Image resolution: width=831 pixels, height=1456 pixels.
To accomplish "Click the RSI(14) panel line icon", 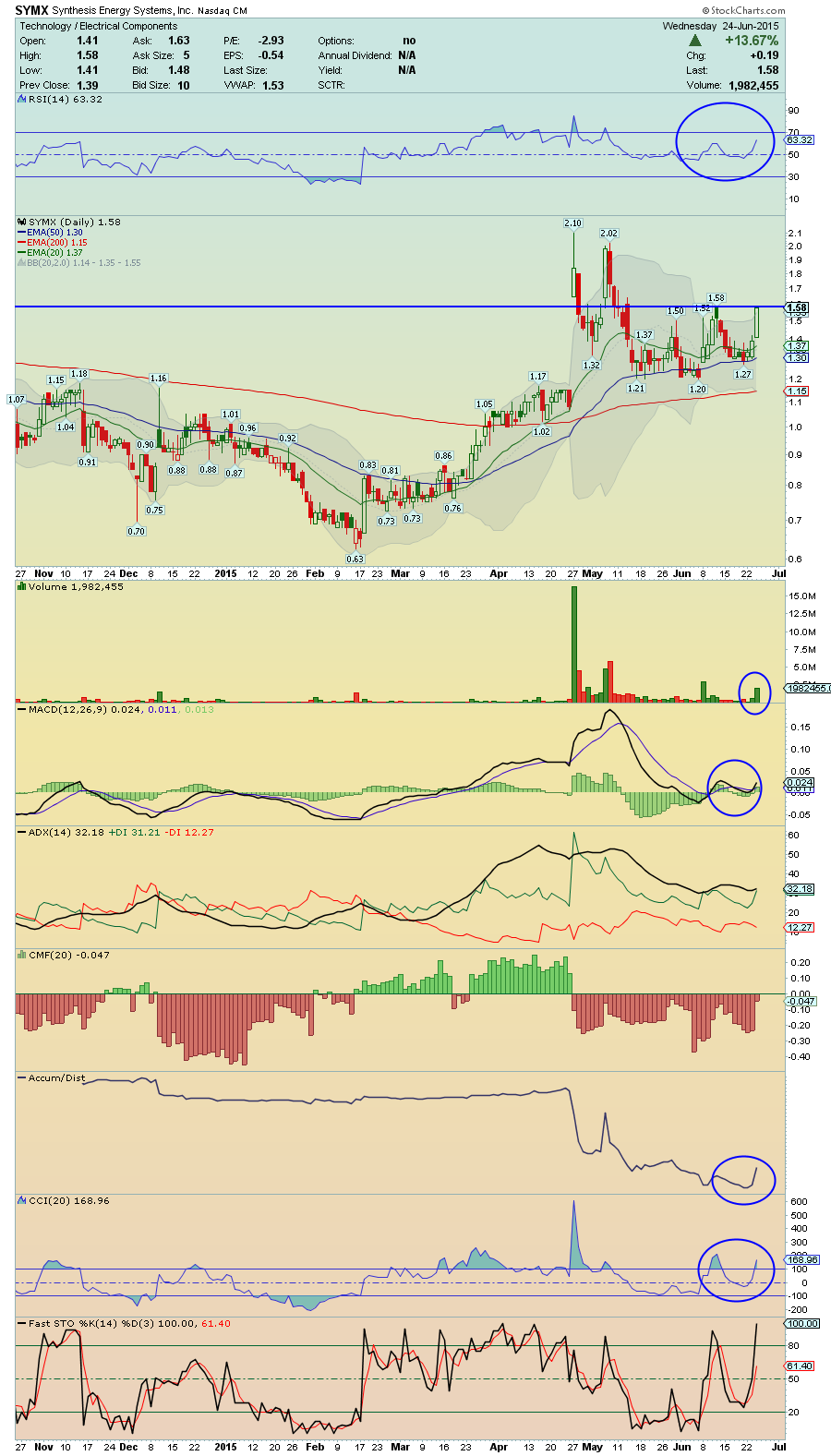I will pyautogui.click(x=22, y=99).
